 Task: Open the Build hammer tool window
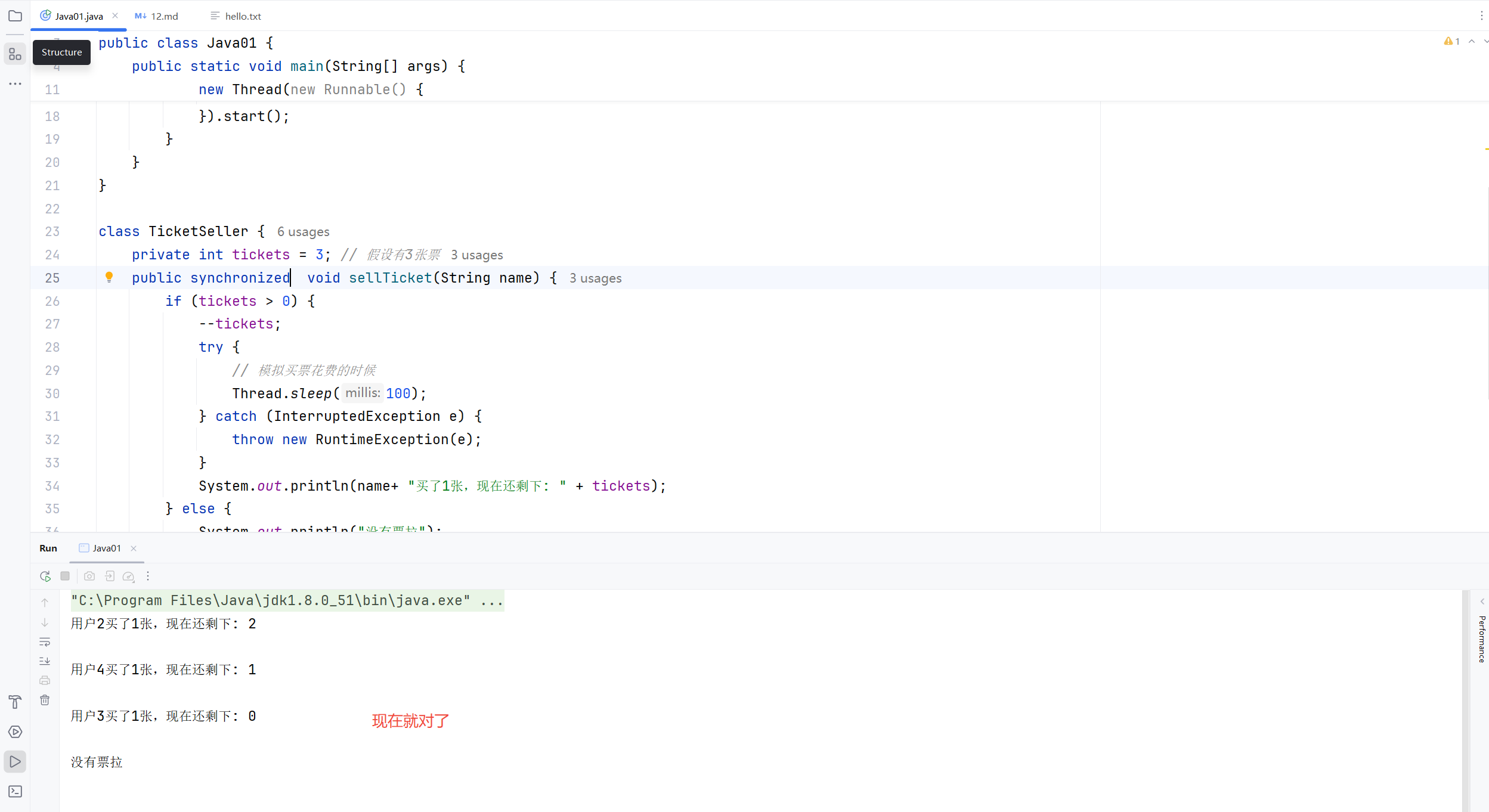(16, 702)
